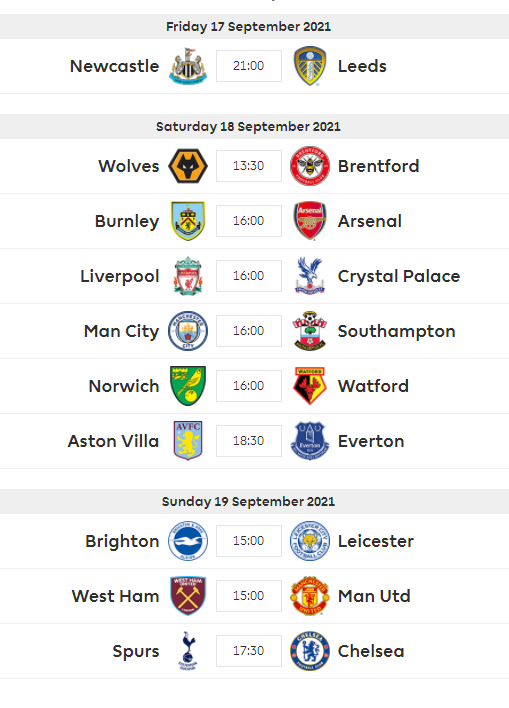Screen dimensions: 509x708
Task: Open the 17:30 Spurs v Chelsea time
Action: point(249,651)
